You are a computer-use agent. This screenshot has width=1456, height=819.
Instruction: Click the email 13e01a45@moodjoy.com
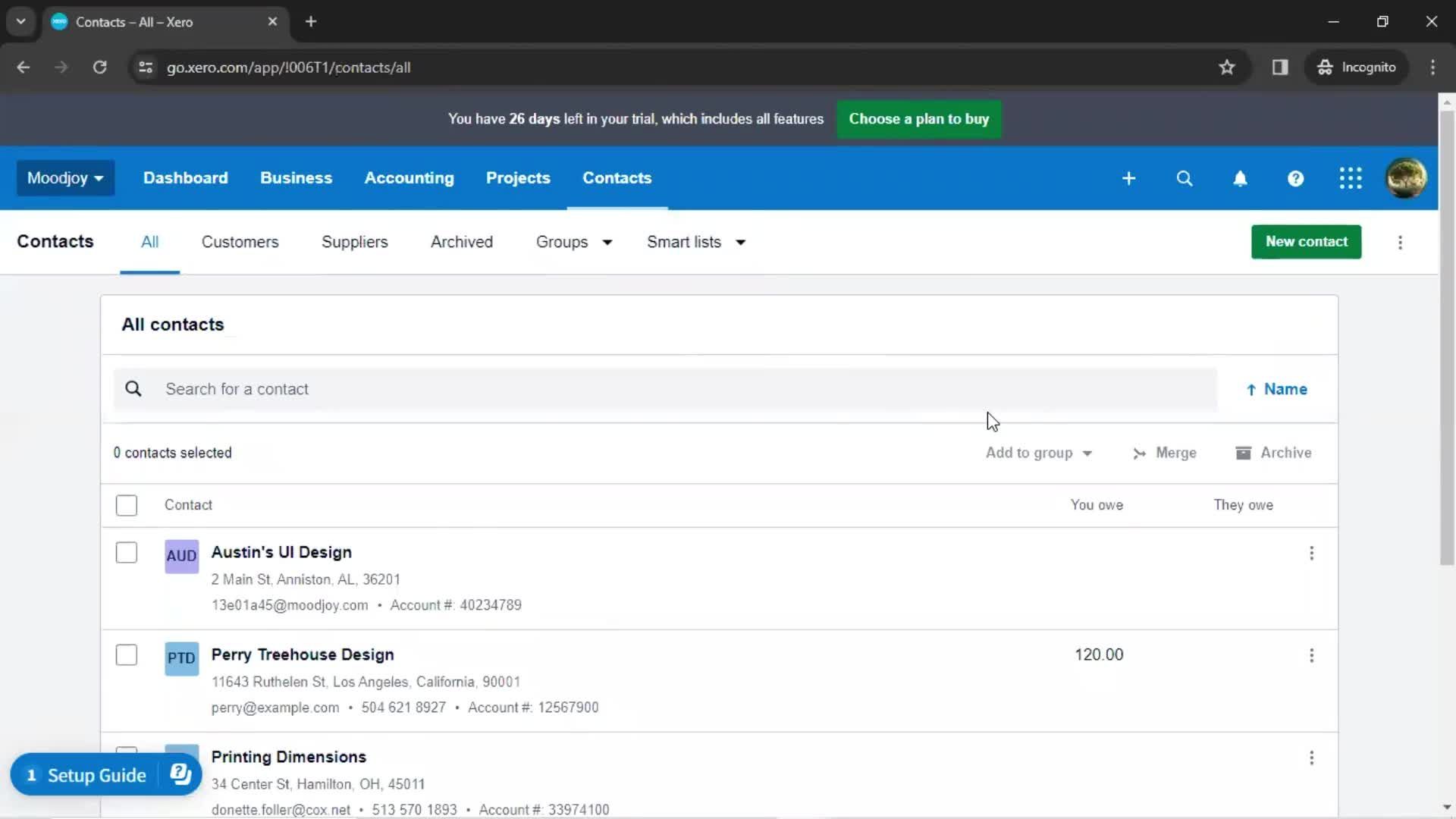[290, 605]
